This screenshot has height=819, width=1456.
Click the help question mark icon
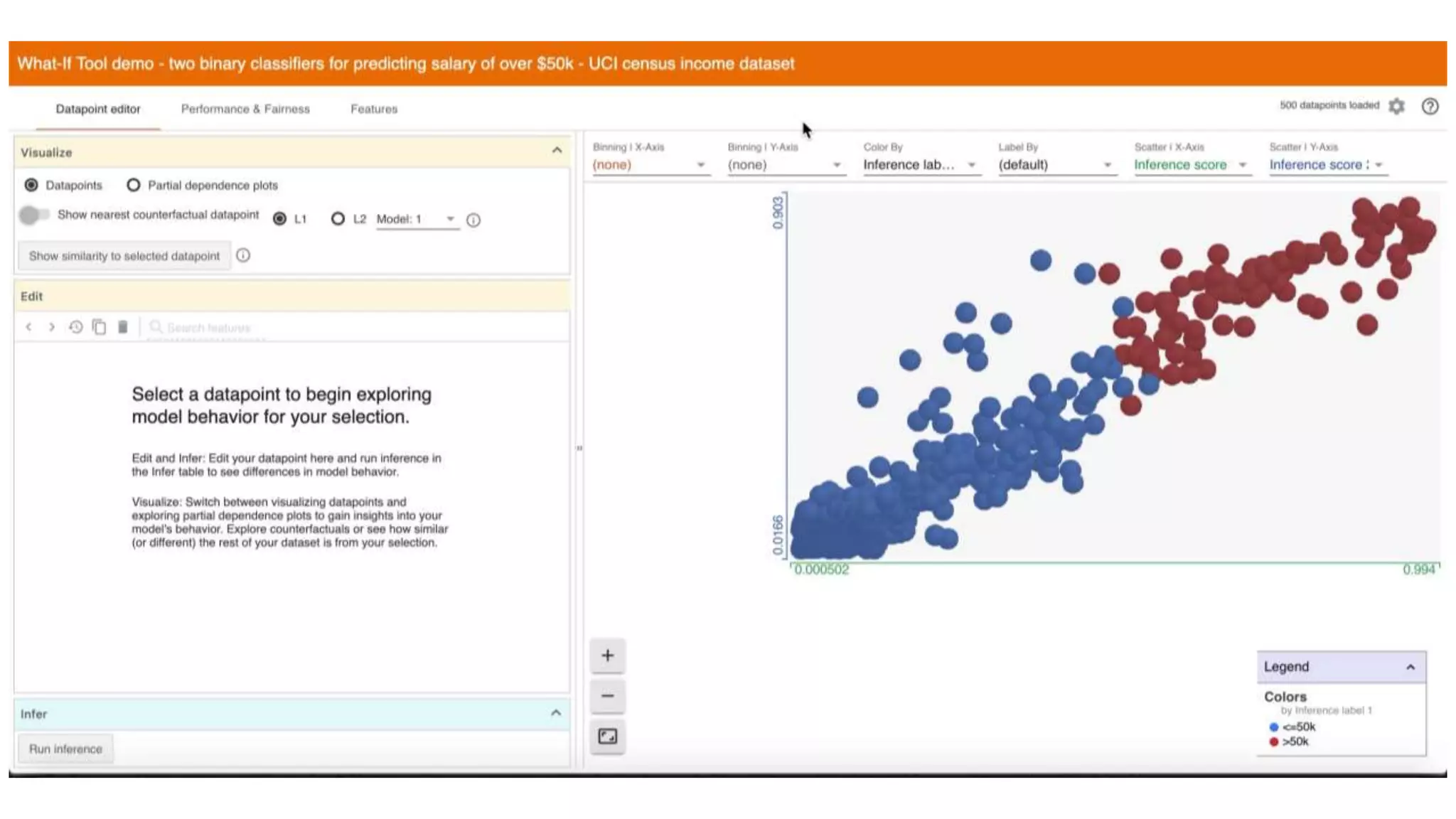(1430, 106)
